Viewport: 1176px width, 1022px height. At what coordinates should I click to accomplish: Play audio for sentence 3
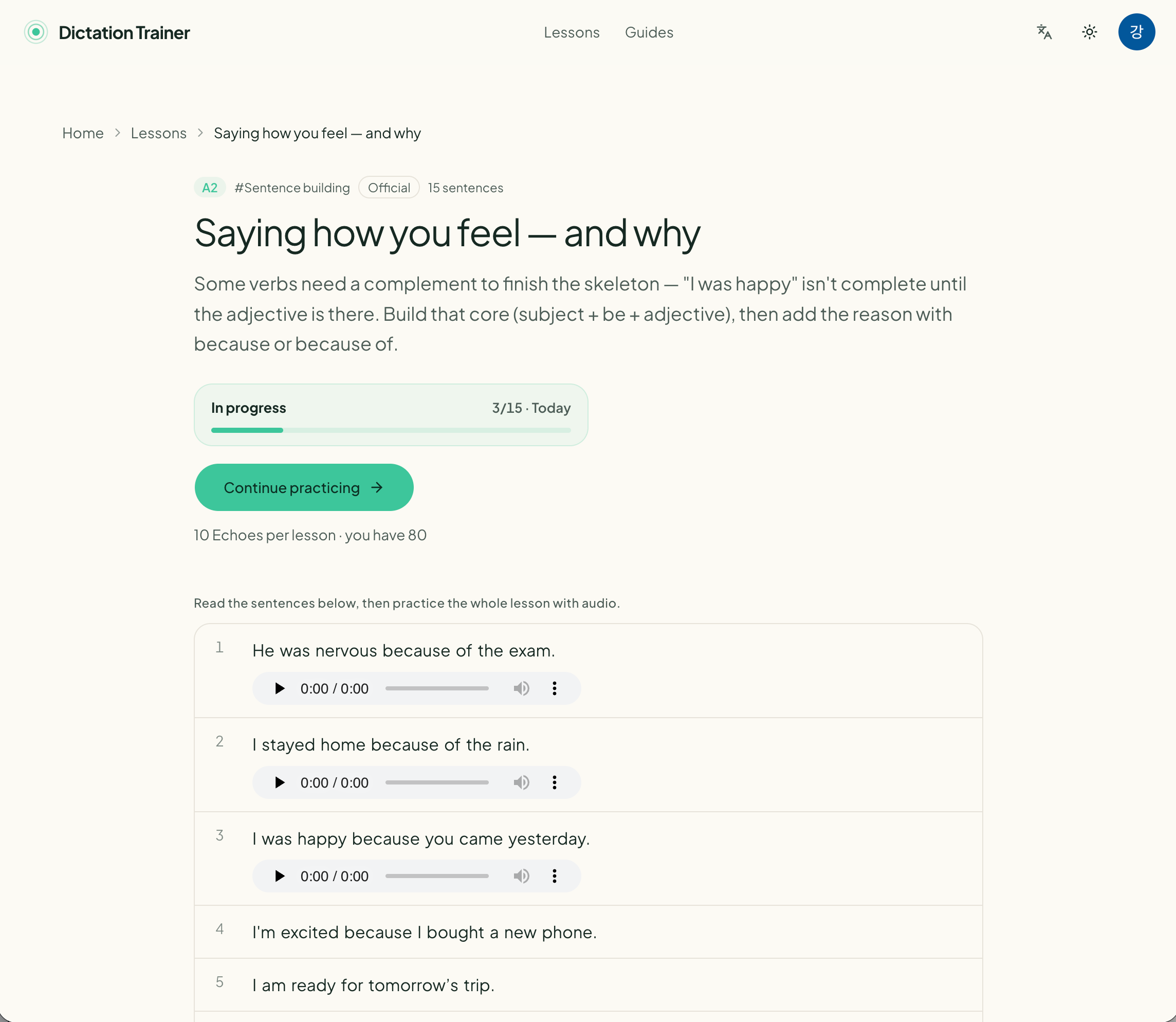[x=280, y=876]
